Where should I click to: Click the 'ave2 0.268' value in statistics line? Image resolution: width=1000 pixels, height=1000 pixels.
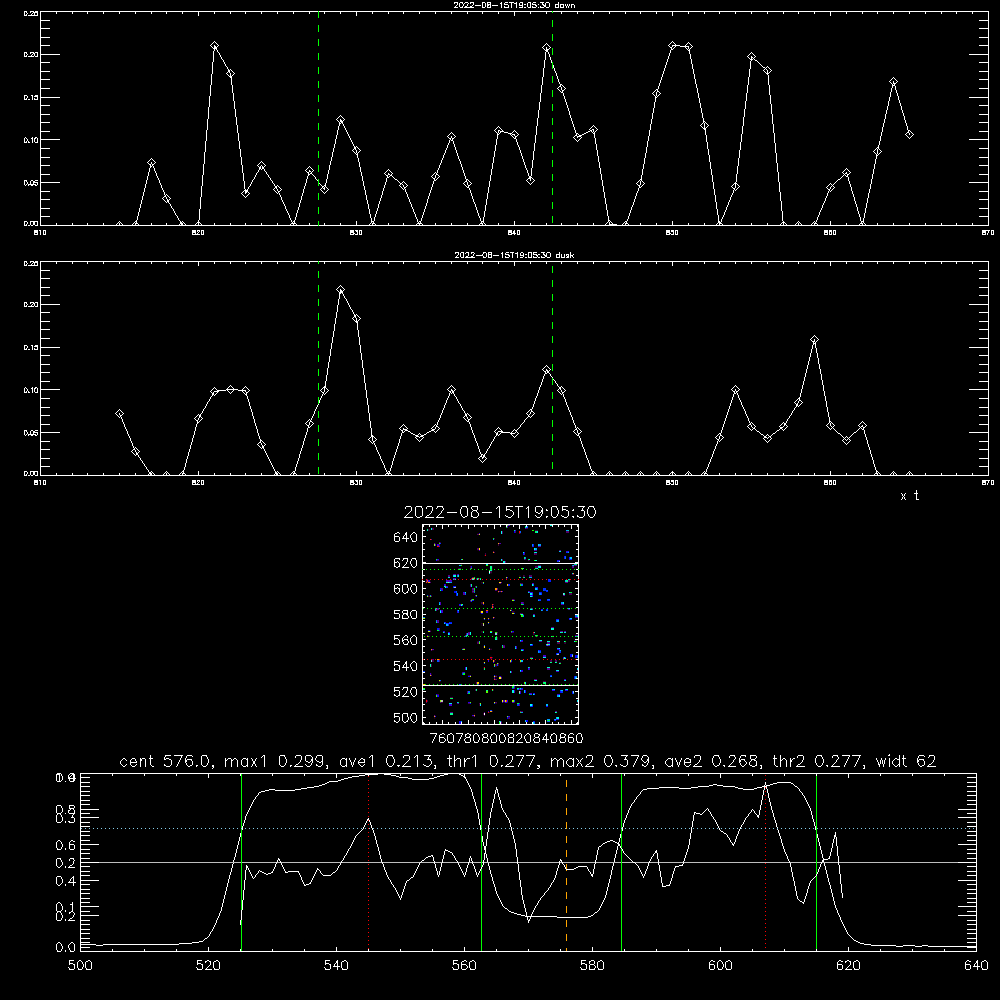click(712, 761)
